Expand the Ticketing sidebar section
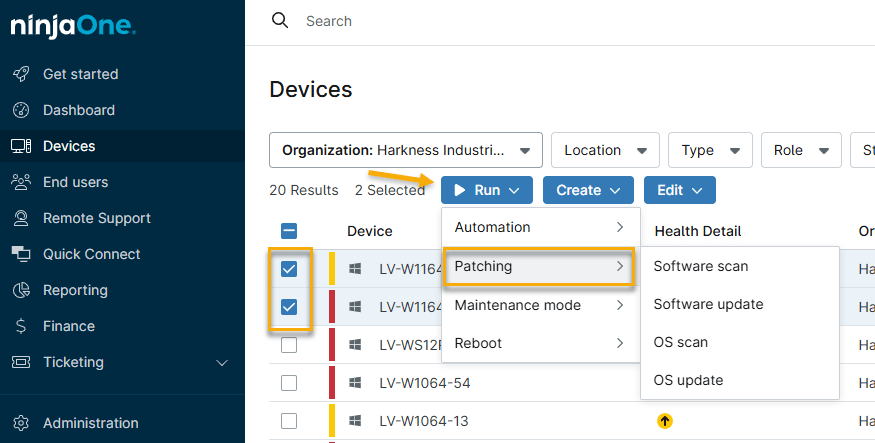This screenshot has width=875, height=443. click(222, 362)
